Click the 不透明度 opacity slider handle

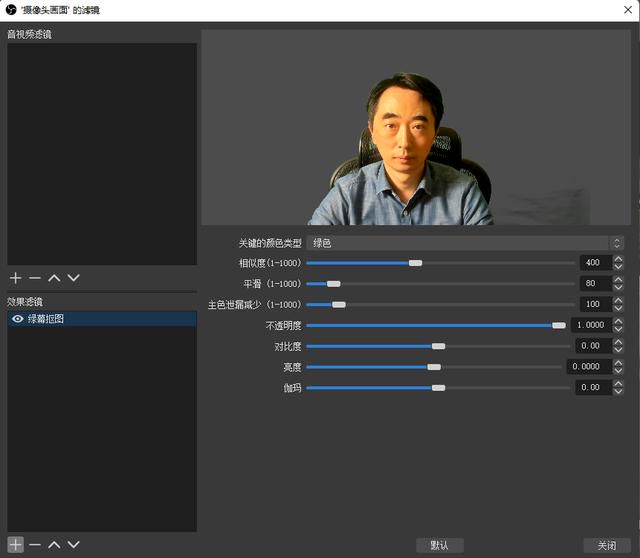click(559, 325)
